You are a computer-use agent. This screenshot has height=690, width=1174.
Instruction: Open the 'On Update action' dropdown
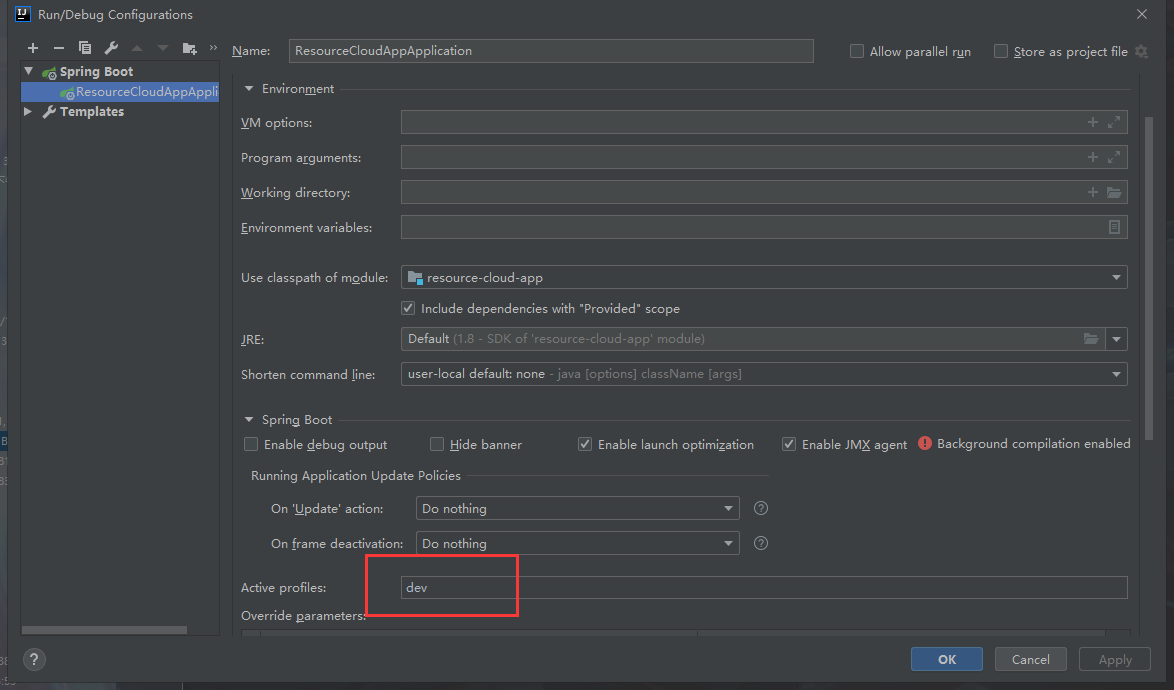point(728,508)
